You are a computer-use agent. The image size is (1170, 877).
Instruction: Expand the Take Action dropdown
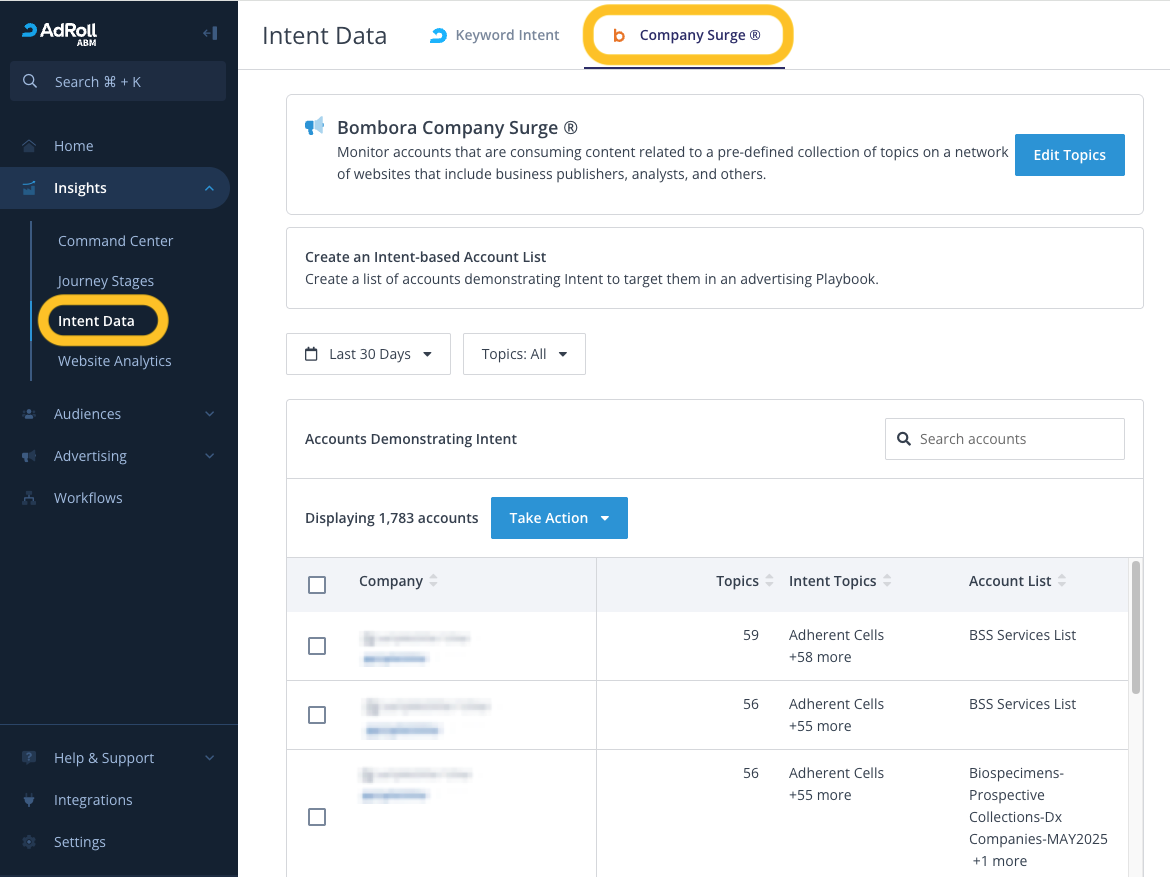coord(559,518)
